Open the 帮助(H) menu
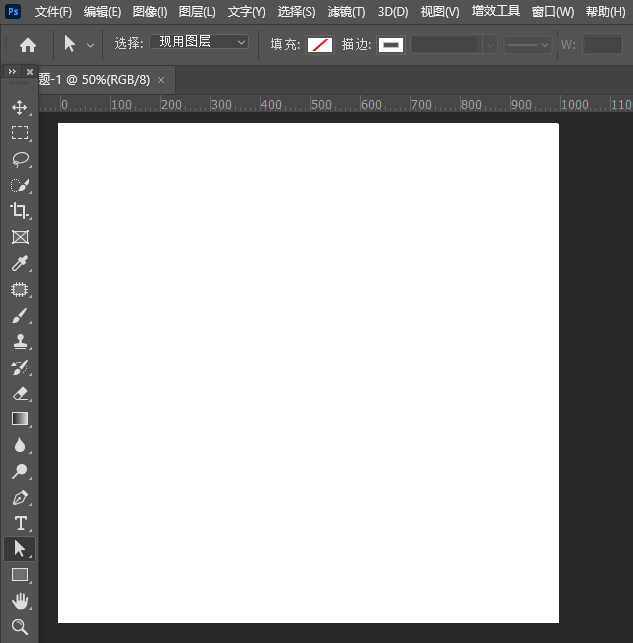Viewport: 633px width, 643px height. click(606, 11)
